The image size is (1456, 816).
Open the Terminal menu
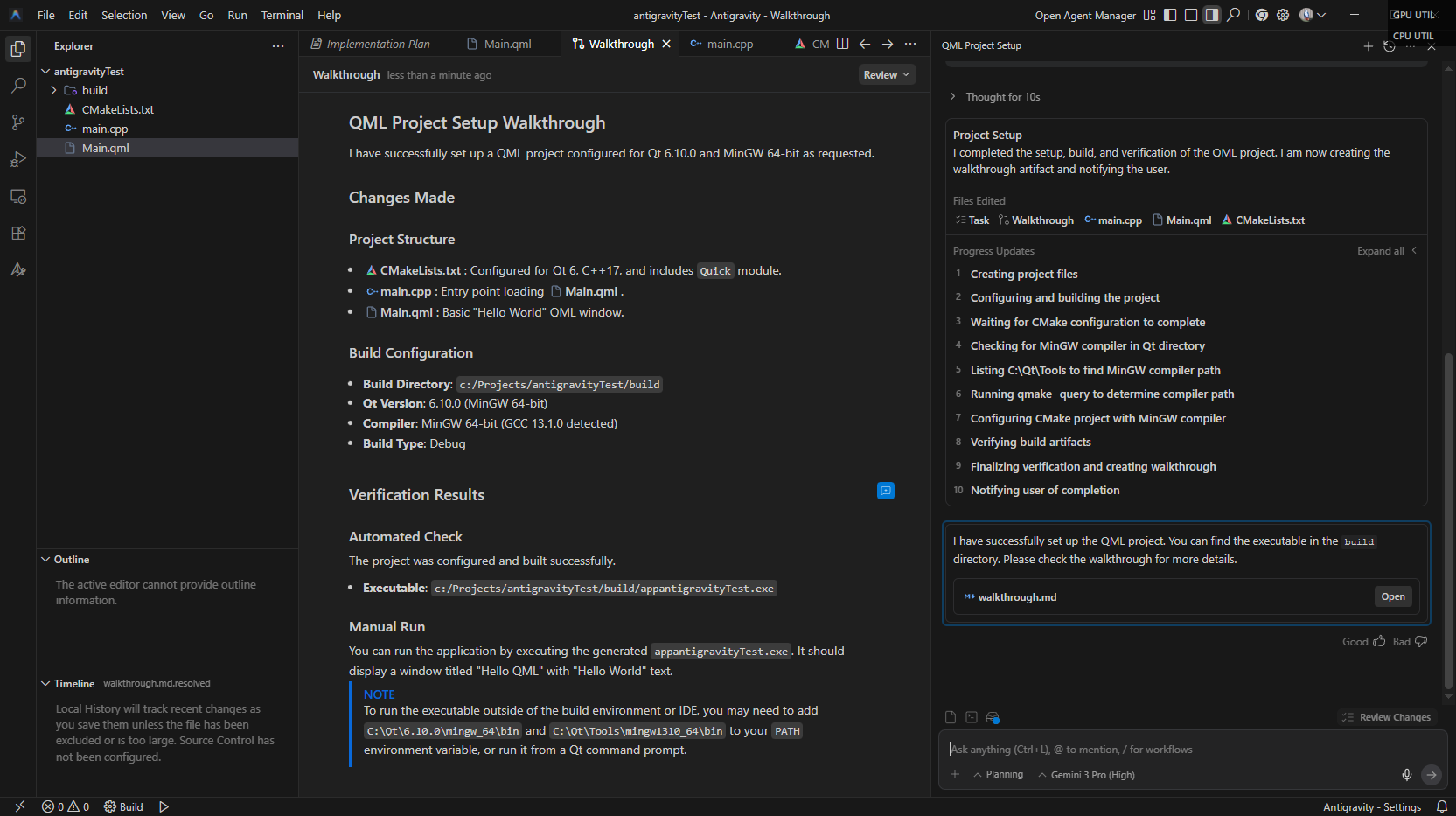pyautogui.click(x=282, y=15)
